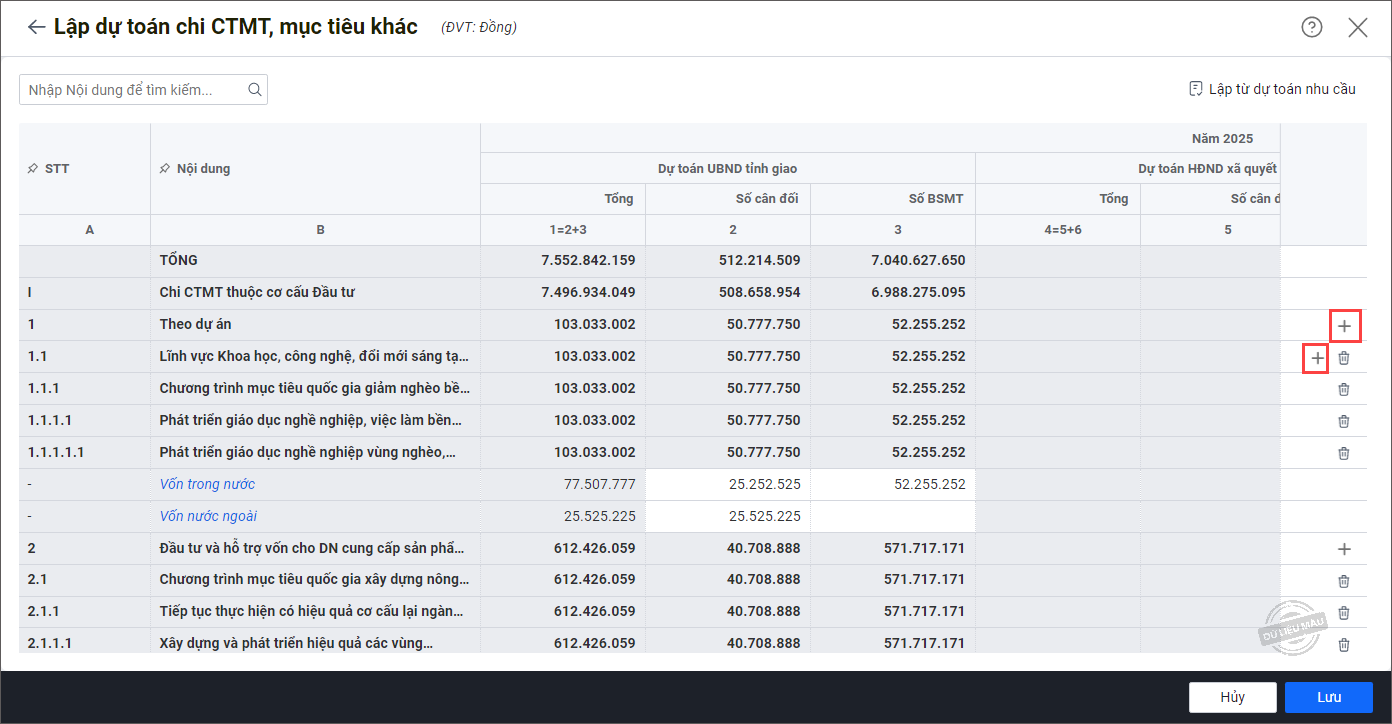Screen dimensions: 1392x724
Task: Delete row 2.1 using trash icon
Action: (1344, 581)
